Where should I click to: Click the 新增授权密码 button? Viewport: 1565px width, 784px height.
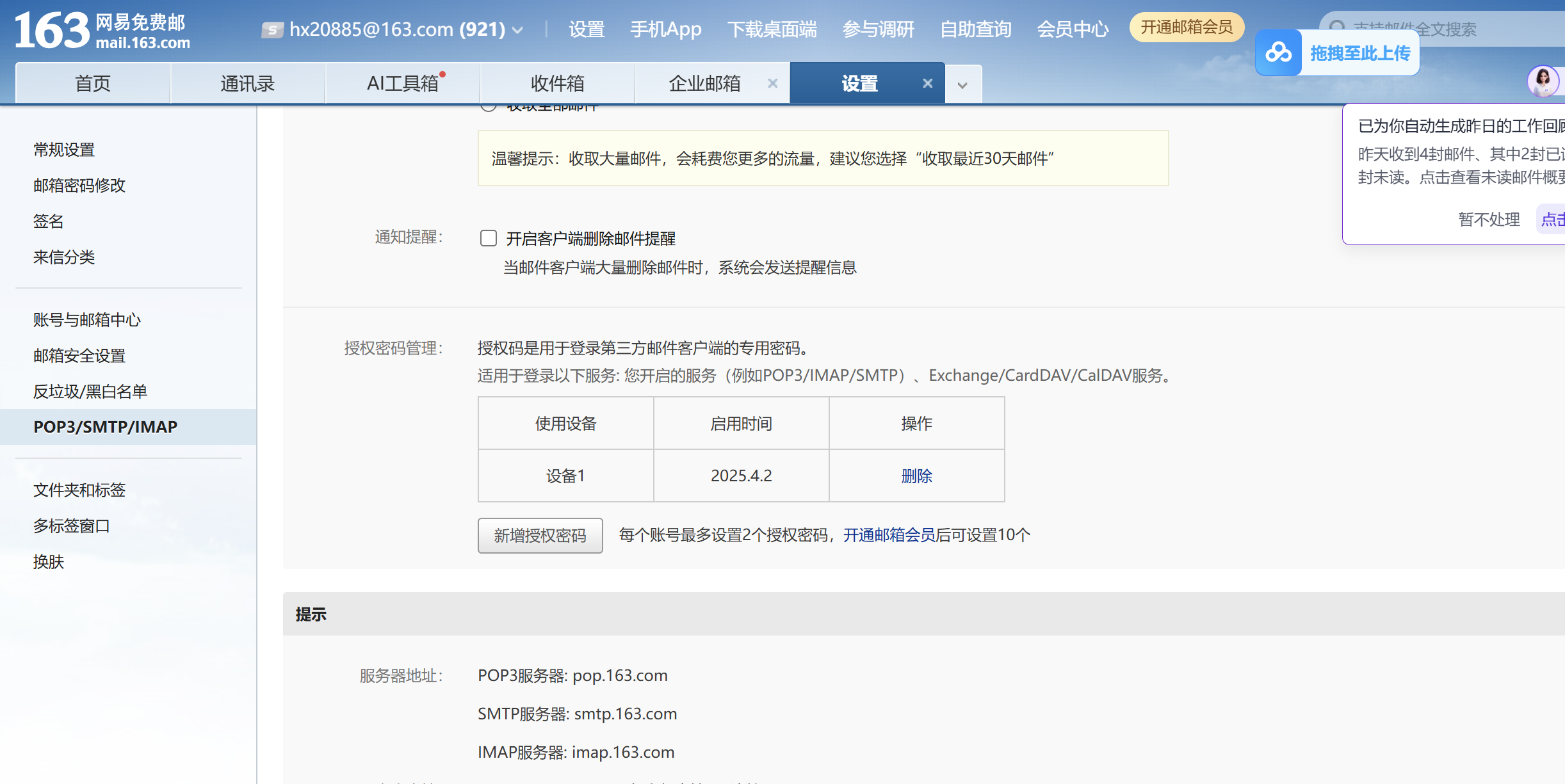coord(540,536)
